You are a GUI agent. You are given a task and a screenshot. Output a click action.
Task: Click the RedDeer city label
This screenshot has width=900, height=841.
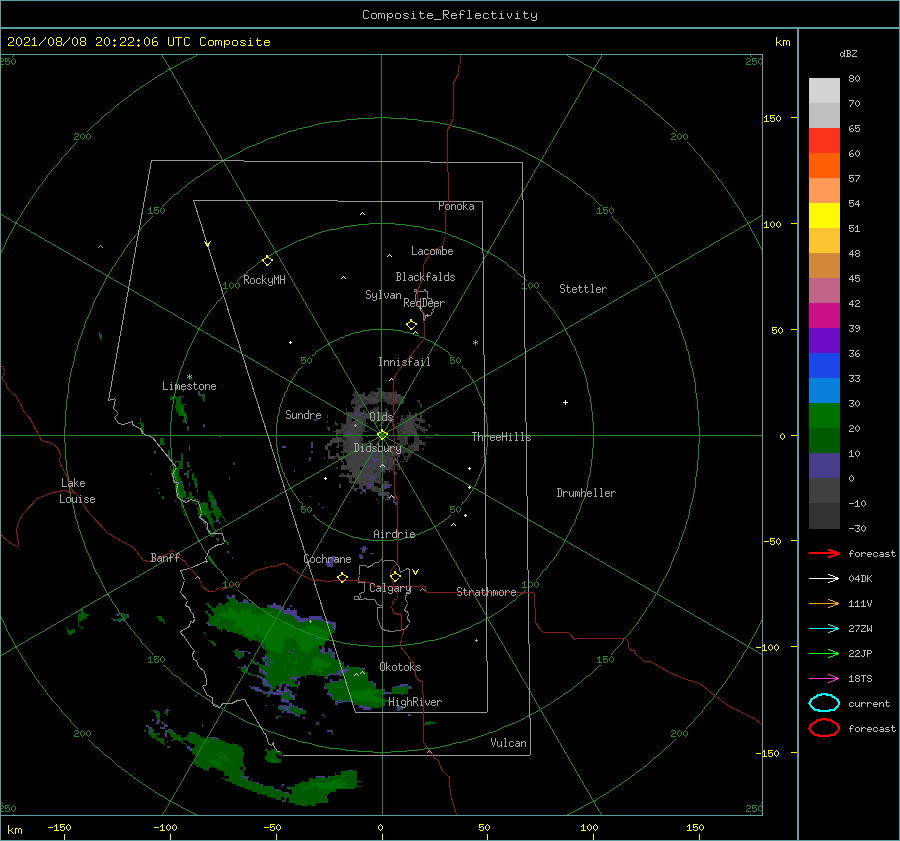pyautogui.click(x=424, y=303)
